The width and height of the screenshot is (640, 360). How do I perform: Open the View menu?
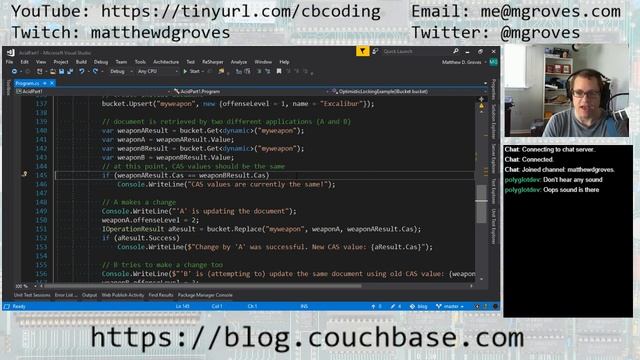click(x=41, y=62)
